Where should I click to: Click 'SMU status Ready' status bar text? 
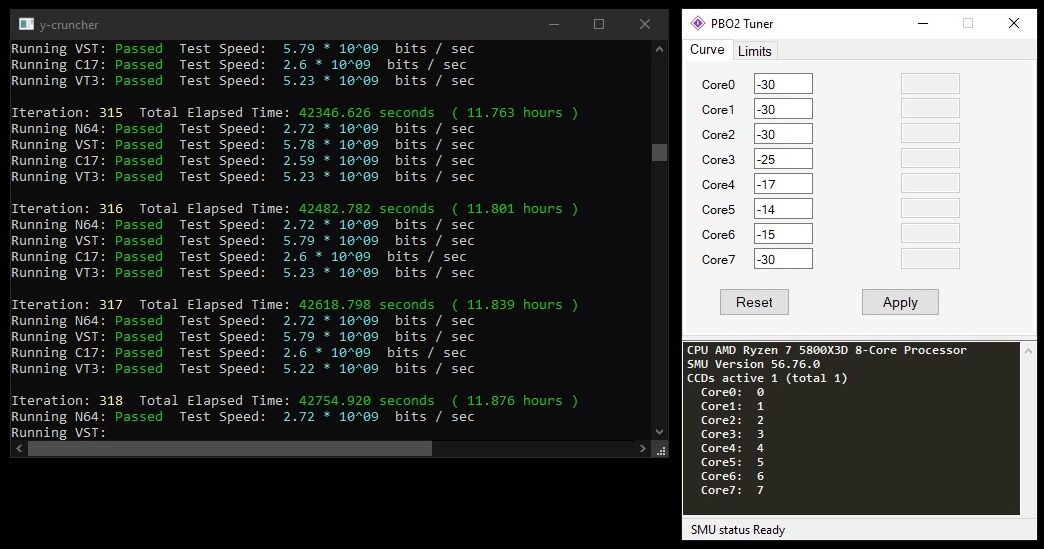point(738,530)
